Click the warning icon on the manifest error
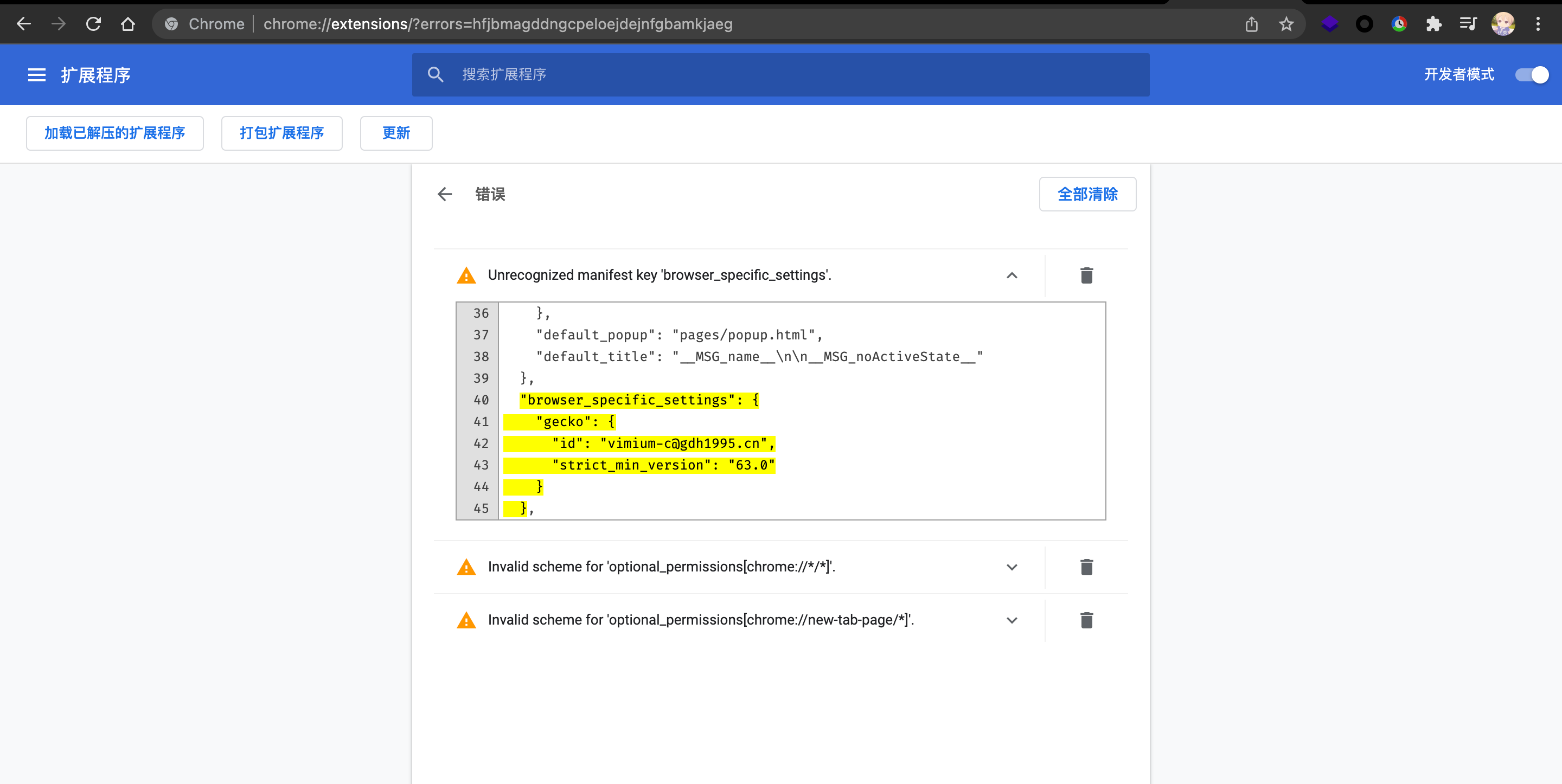This screenshot has width=1562, height=784. coord(466,275)
